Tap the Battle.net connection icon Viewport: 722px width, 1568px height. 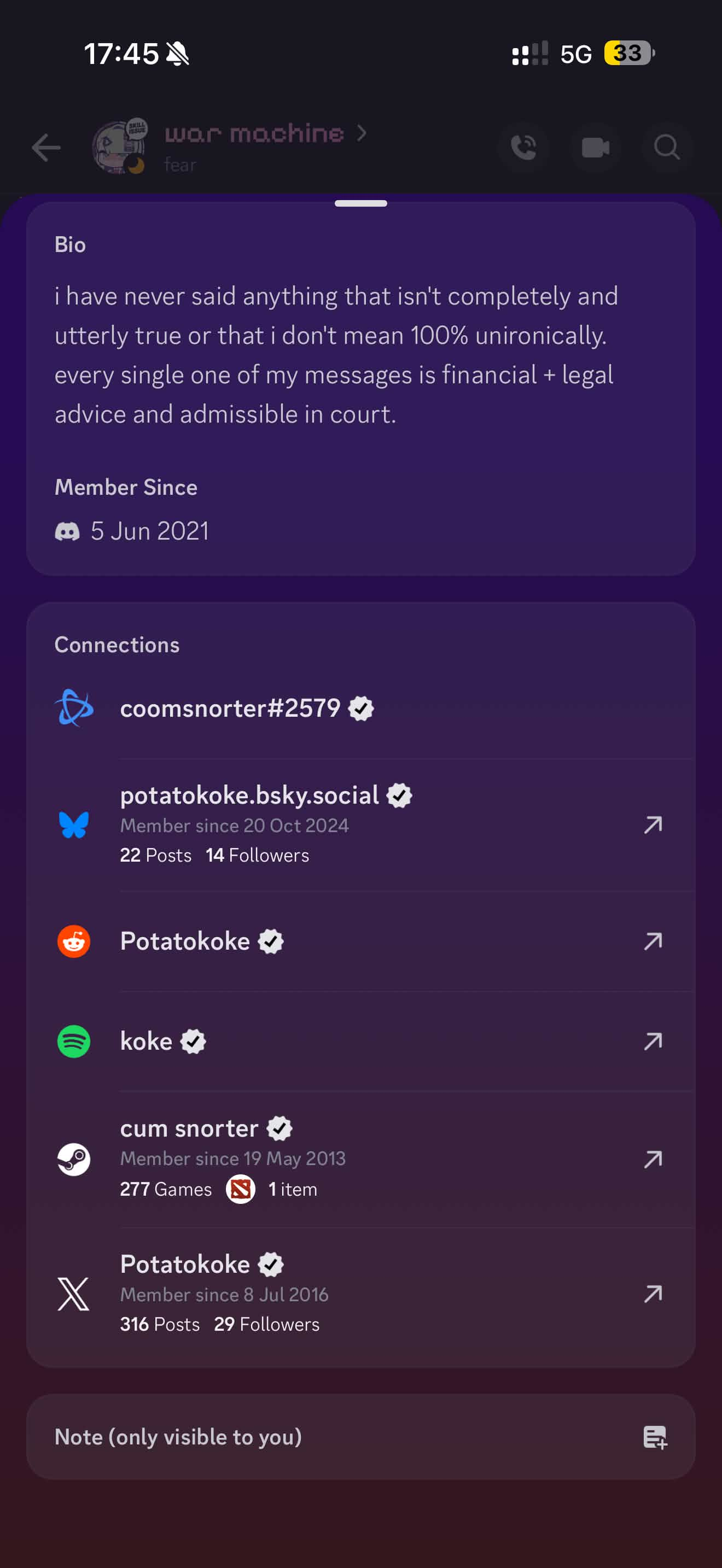click(74, 708)
